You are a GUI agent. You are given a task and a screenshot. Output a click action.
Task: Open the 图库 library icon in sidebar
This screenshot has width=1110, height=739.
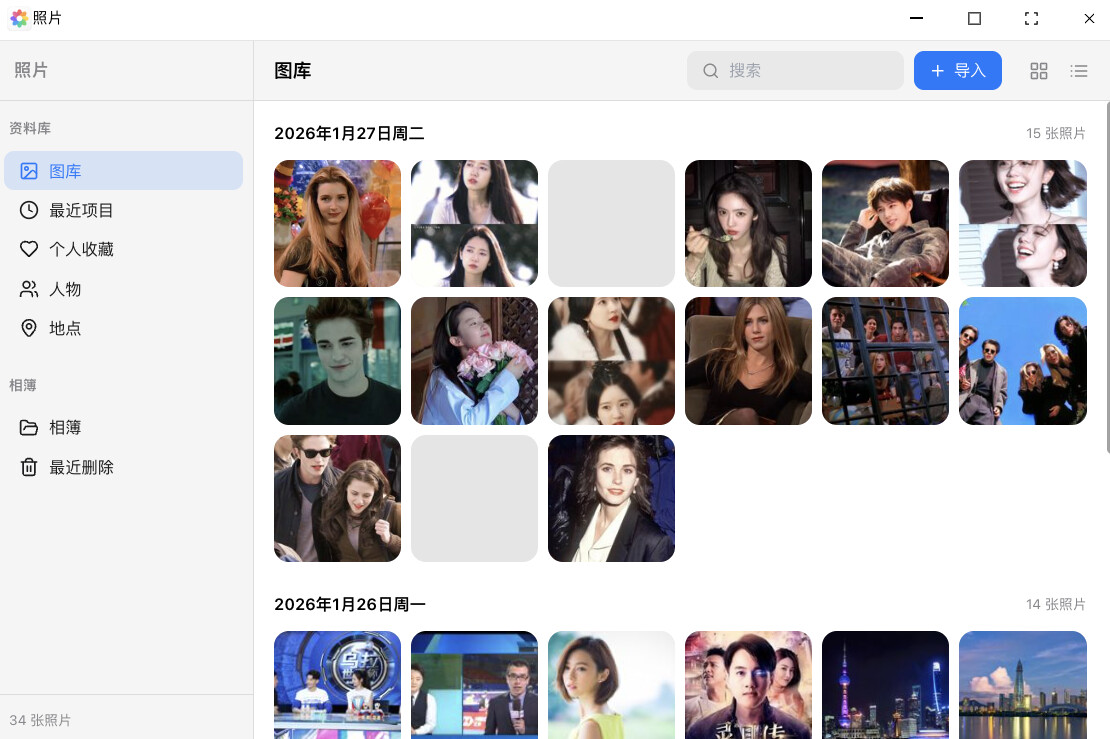click(x=29, y=171)
